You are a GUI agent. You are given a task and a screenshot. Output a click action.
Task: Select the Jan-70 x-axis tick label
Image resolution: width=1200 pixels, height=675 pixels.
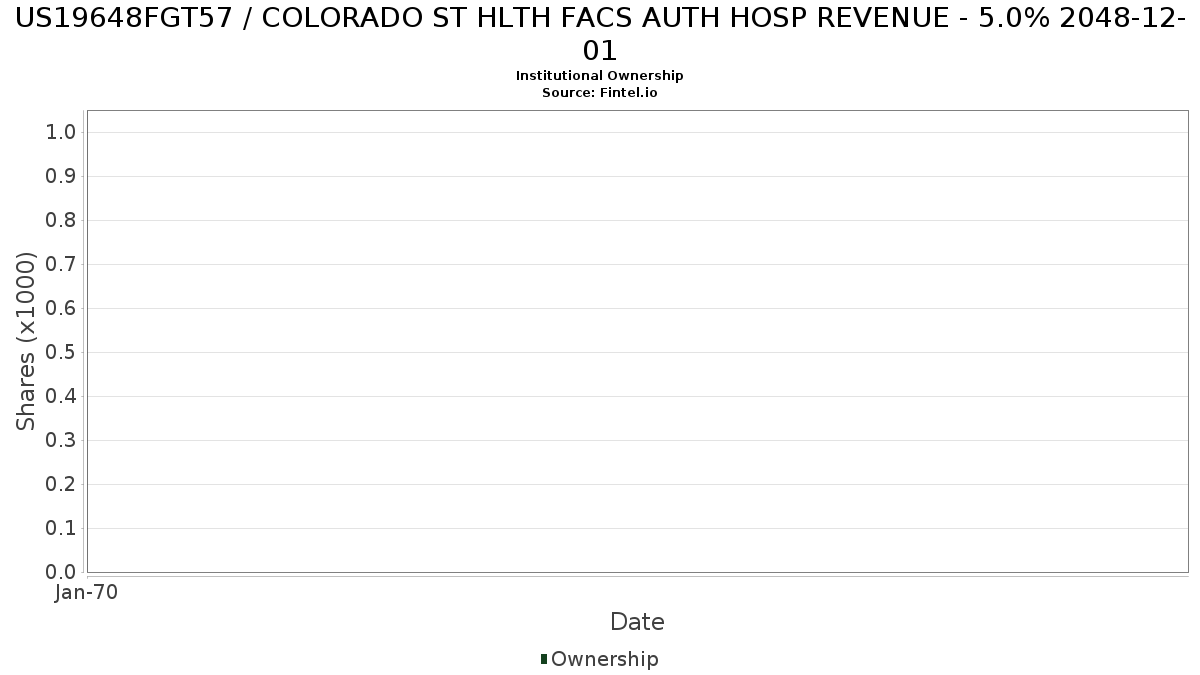pyautogui.click(x=87, y=593)
